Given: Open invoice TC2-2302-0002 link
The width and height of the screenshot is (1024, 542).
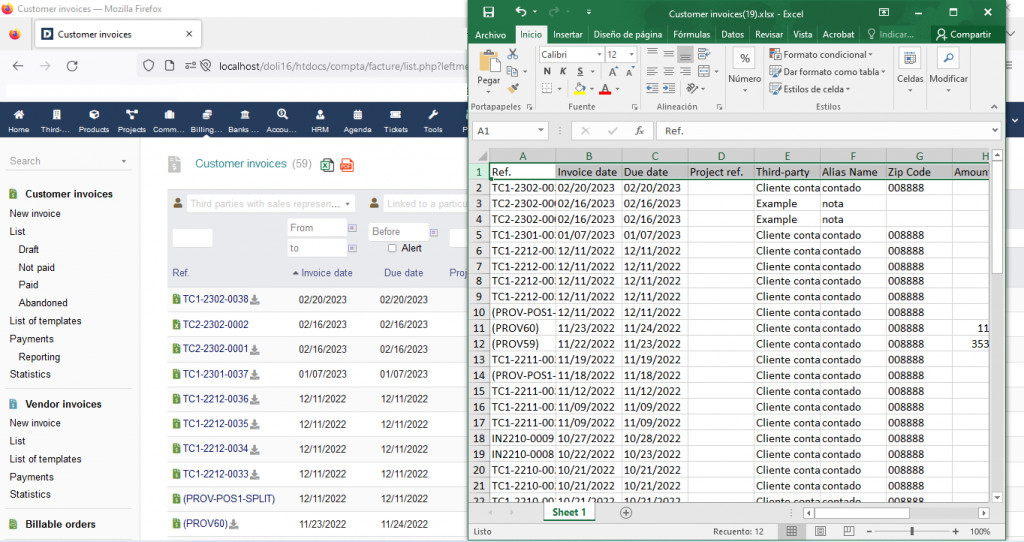Looking at the screenshot, I should pos(216,325).
